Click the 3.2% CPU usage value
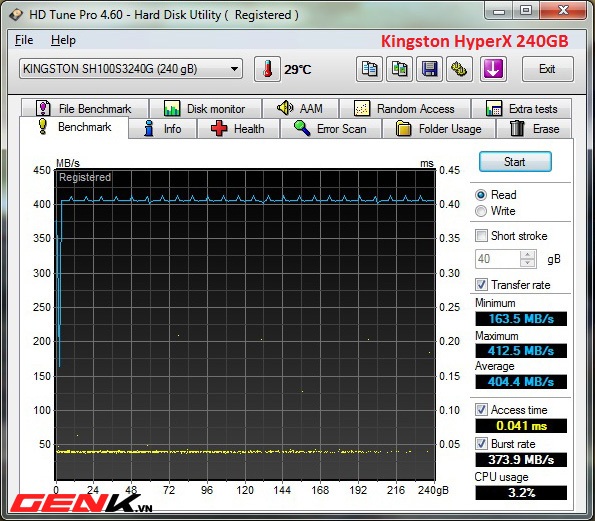595x521 pixels. [x=521, y=493]
